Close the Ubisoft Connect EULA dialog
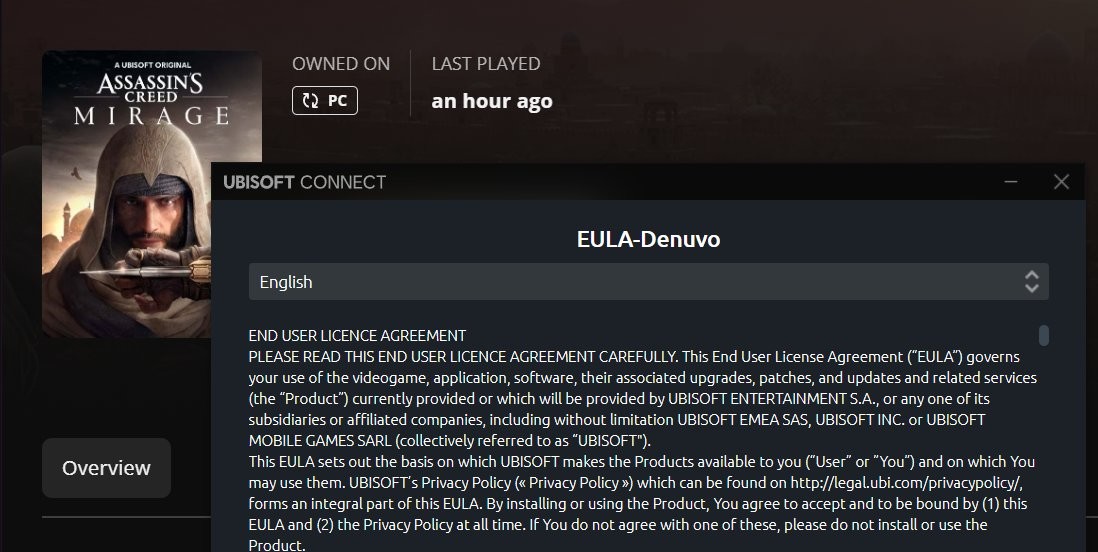The height and width of the screenshot is (552, 1098). pos(1062,182)
